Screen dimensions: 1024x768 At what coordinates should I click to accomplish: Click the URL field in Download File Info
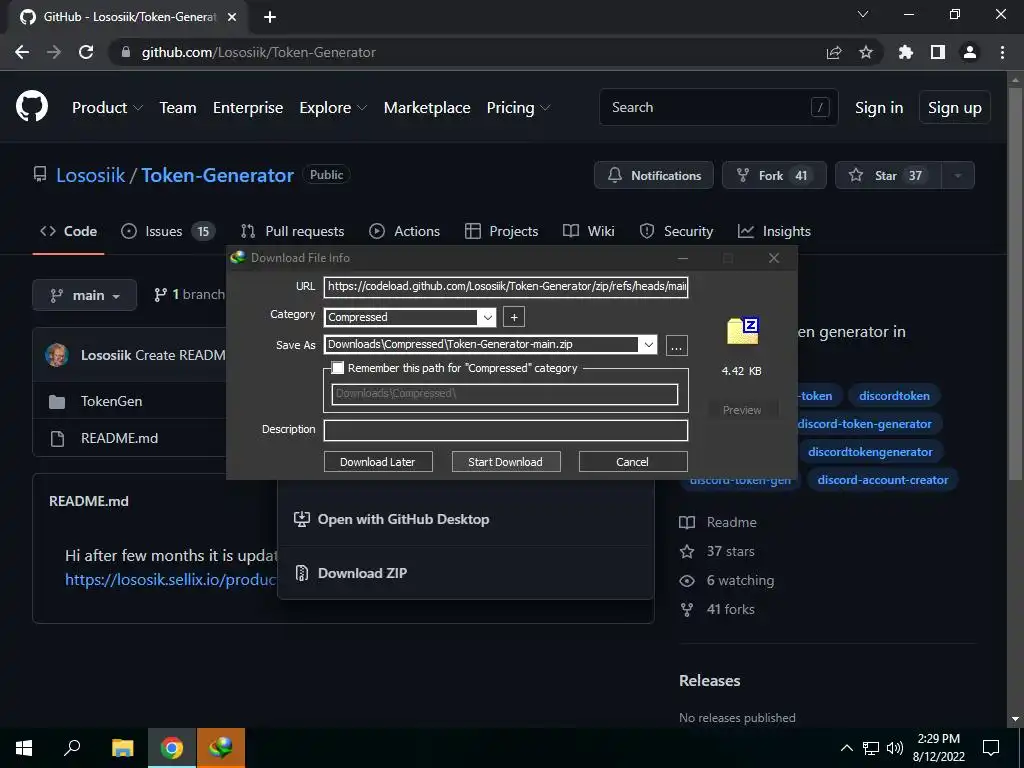(506, 286)
